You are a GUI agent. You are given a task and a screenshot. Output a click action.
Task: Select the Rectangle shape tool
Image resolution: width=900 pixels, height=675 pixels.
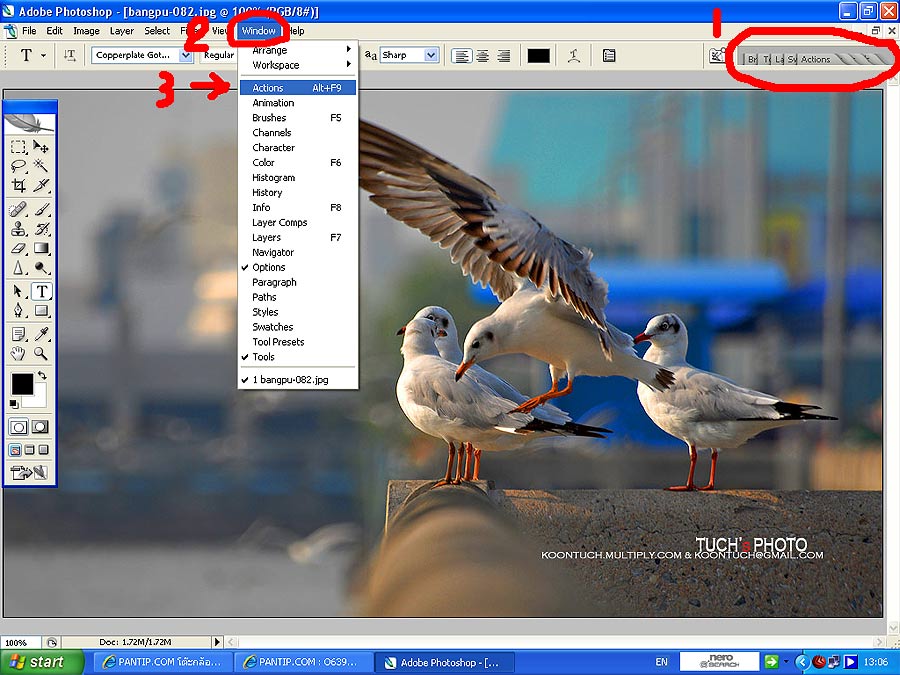coord(40,311)
